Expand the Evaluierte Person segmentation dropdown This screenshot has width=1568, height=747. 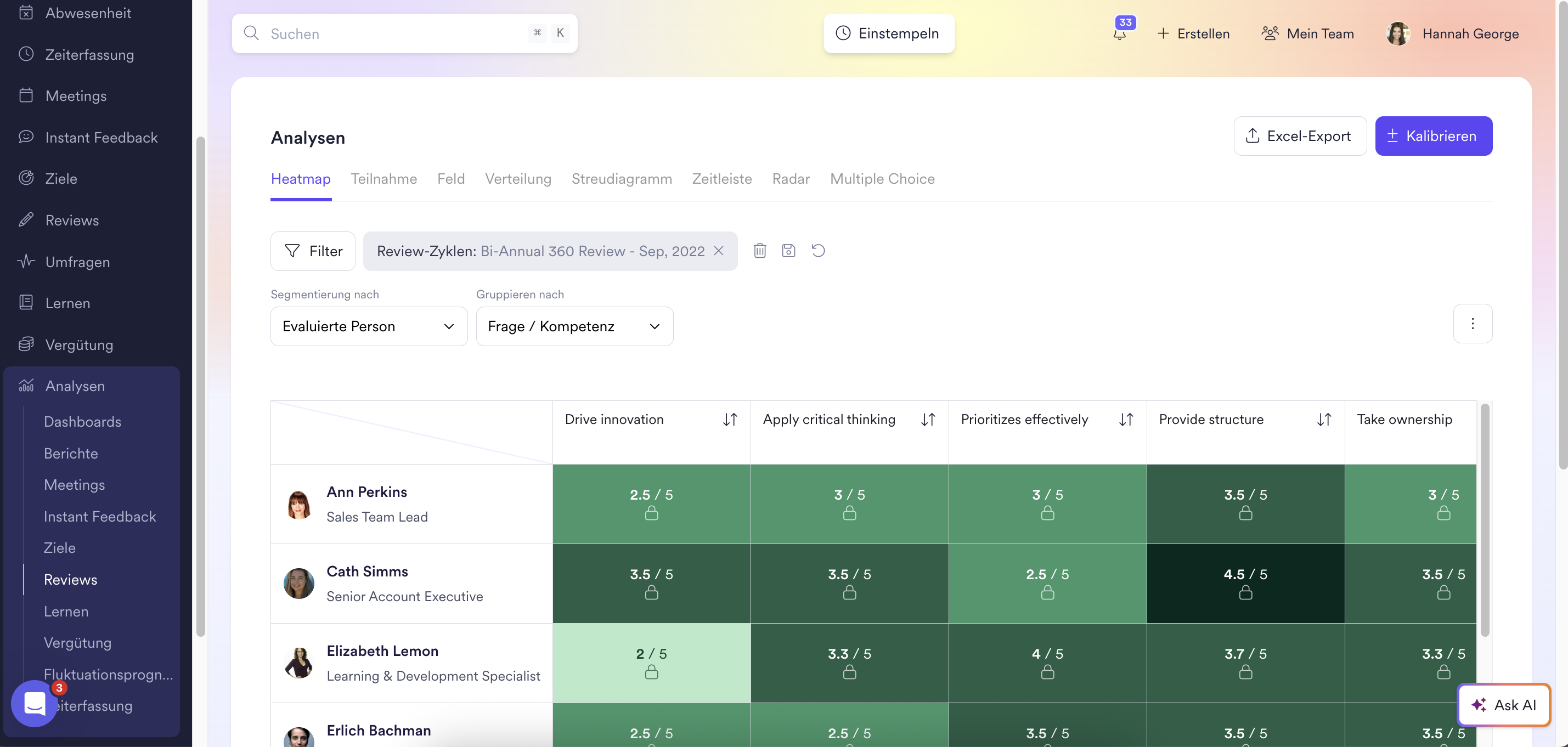[368, 326]
